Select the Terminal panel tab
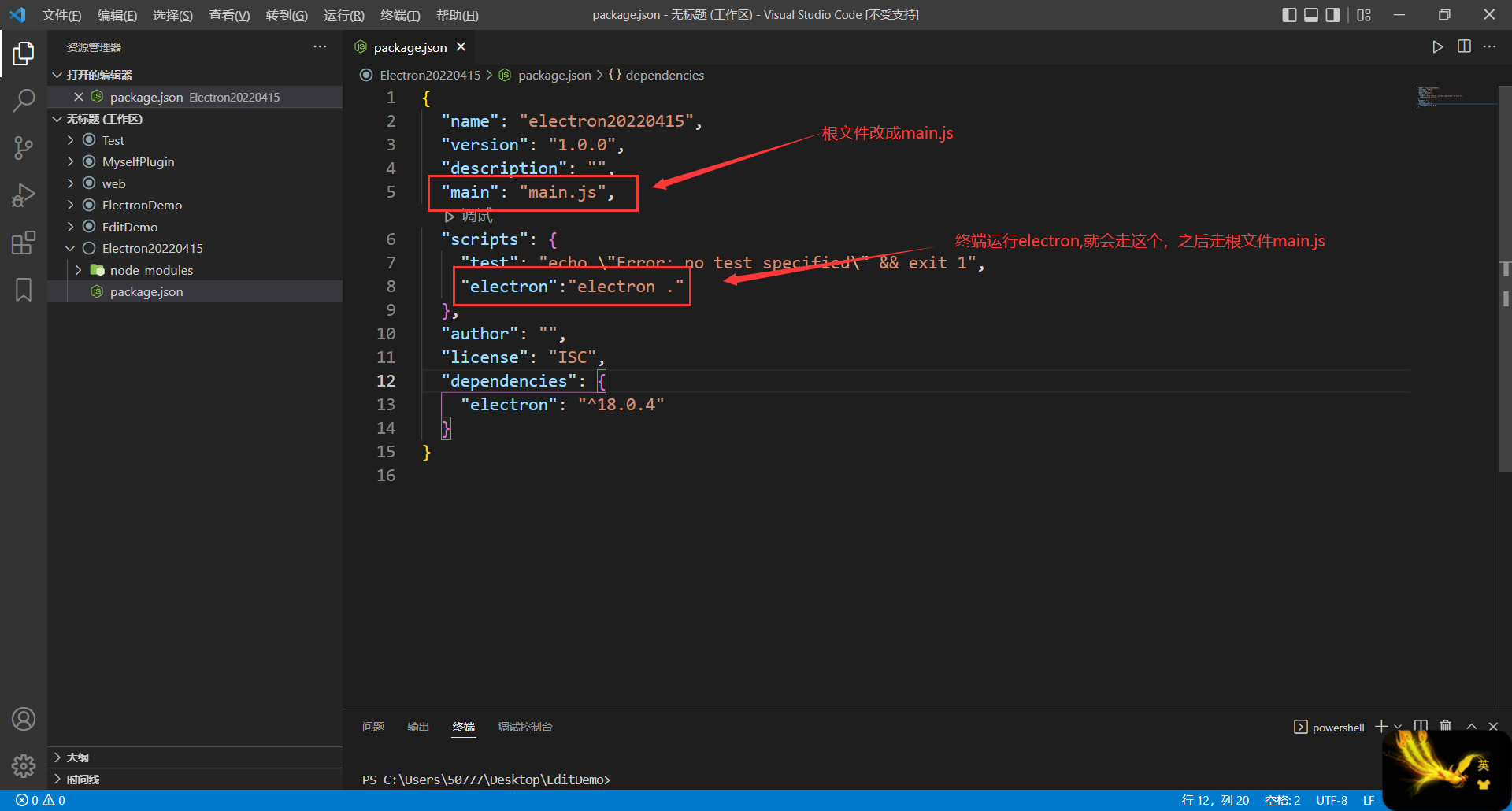Image resolution: width=1512 pixels, height=811 pixels. [464, 727]
